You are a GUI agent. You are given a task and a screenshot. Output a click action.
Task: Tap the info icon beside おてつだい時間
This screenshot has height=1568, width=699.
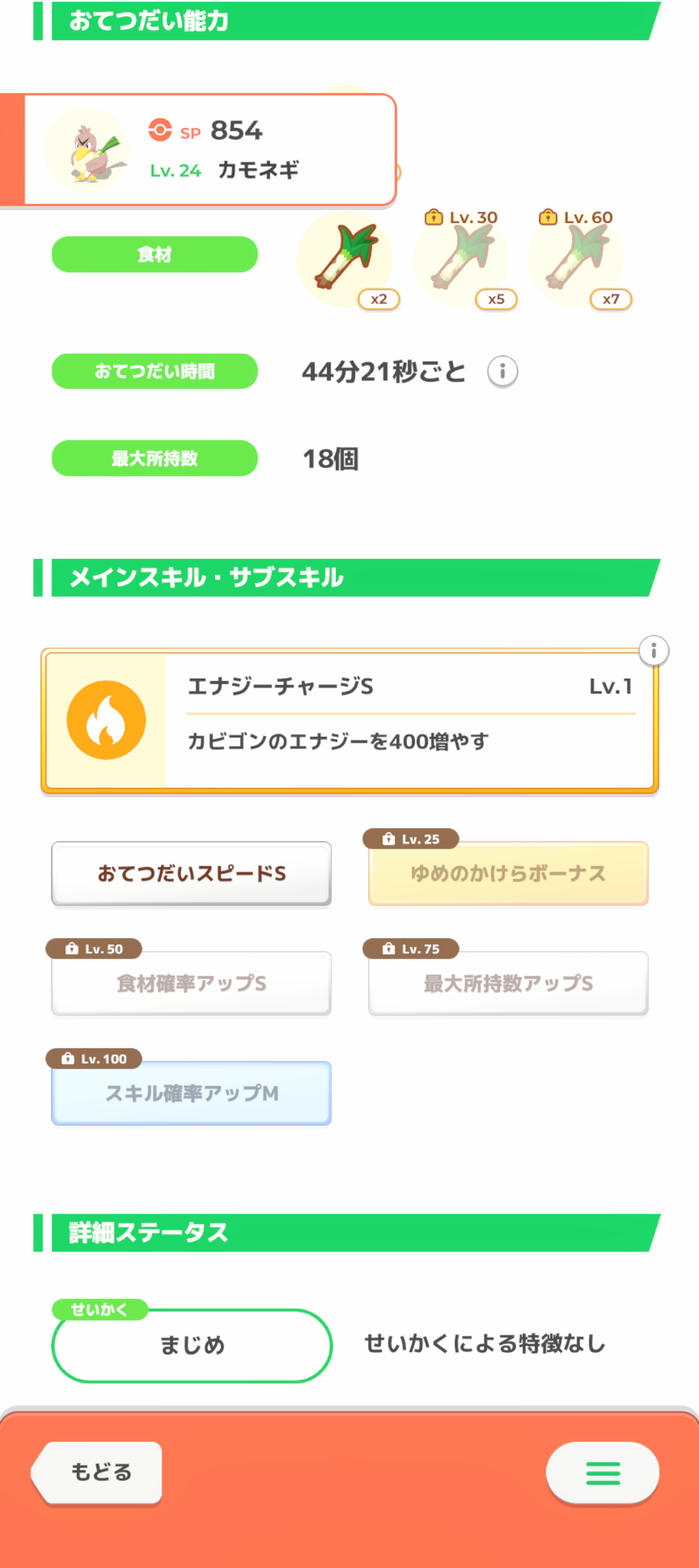point(502,372)
